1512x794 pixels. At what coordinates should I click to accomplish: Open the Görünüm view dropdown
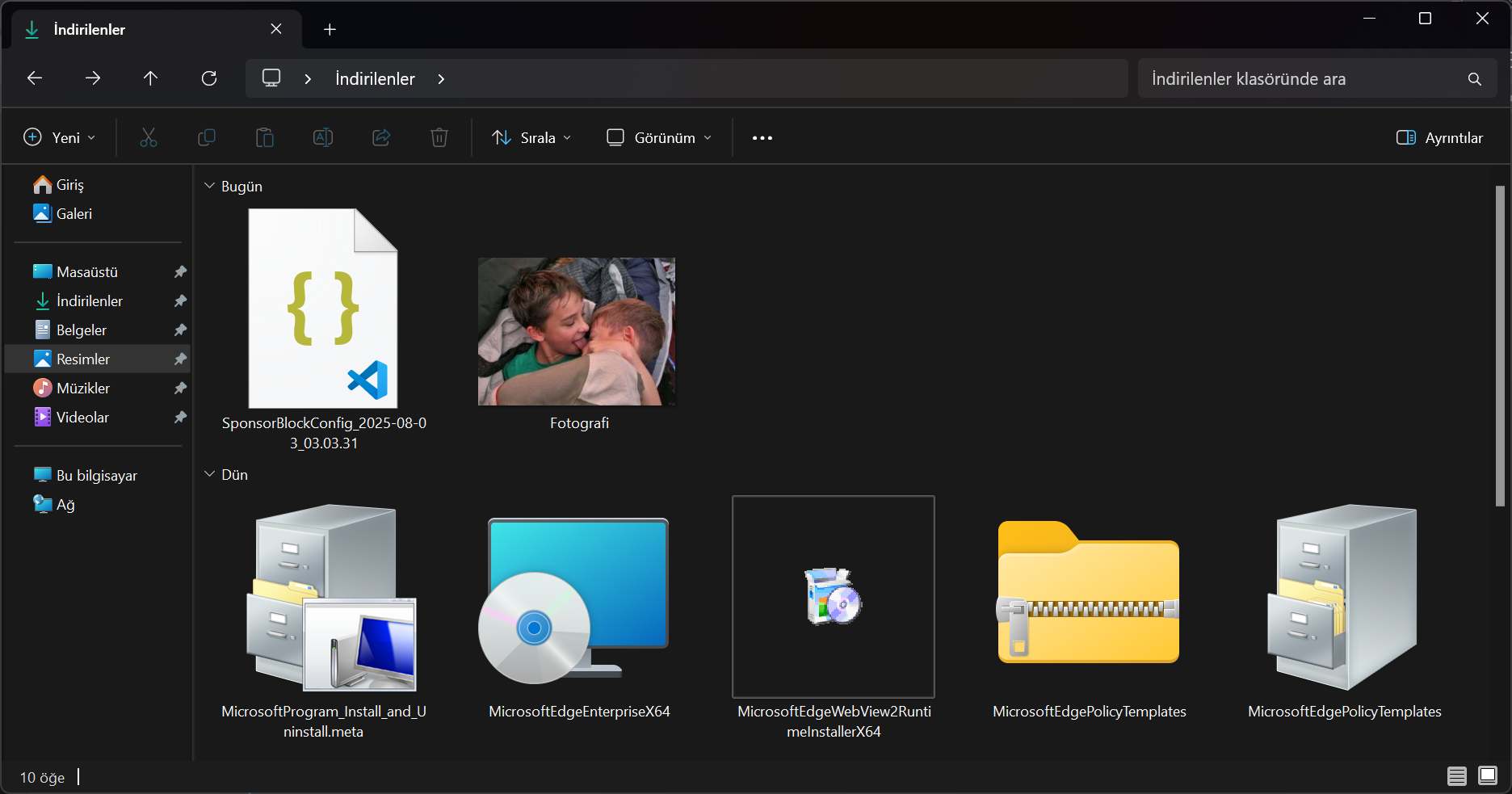pos(659,137)
